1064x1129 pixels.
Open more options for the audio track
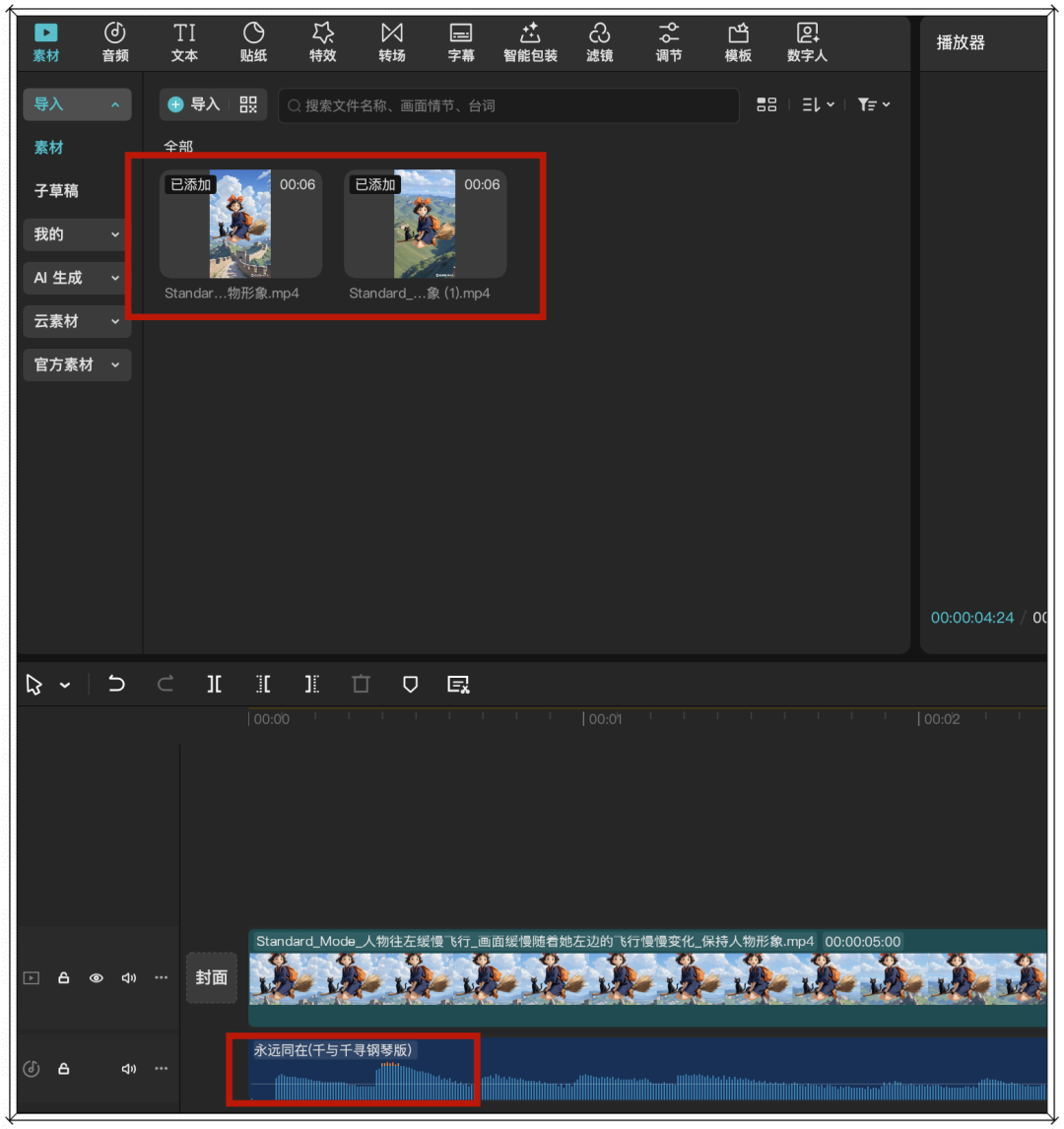[x=162, y=1068]
